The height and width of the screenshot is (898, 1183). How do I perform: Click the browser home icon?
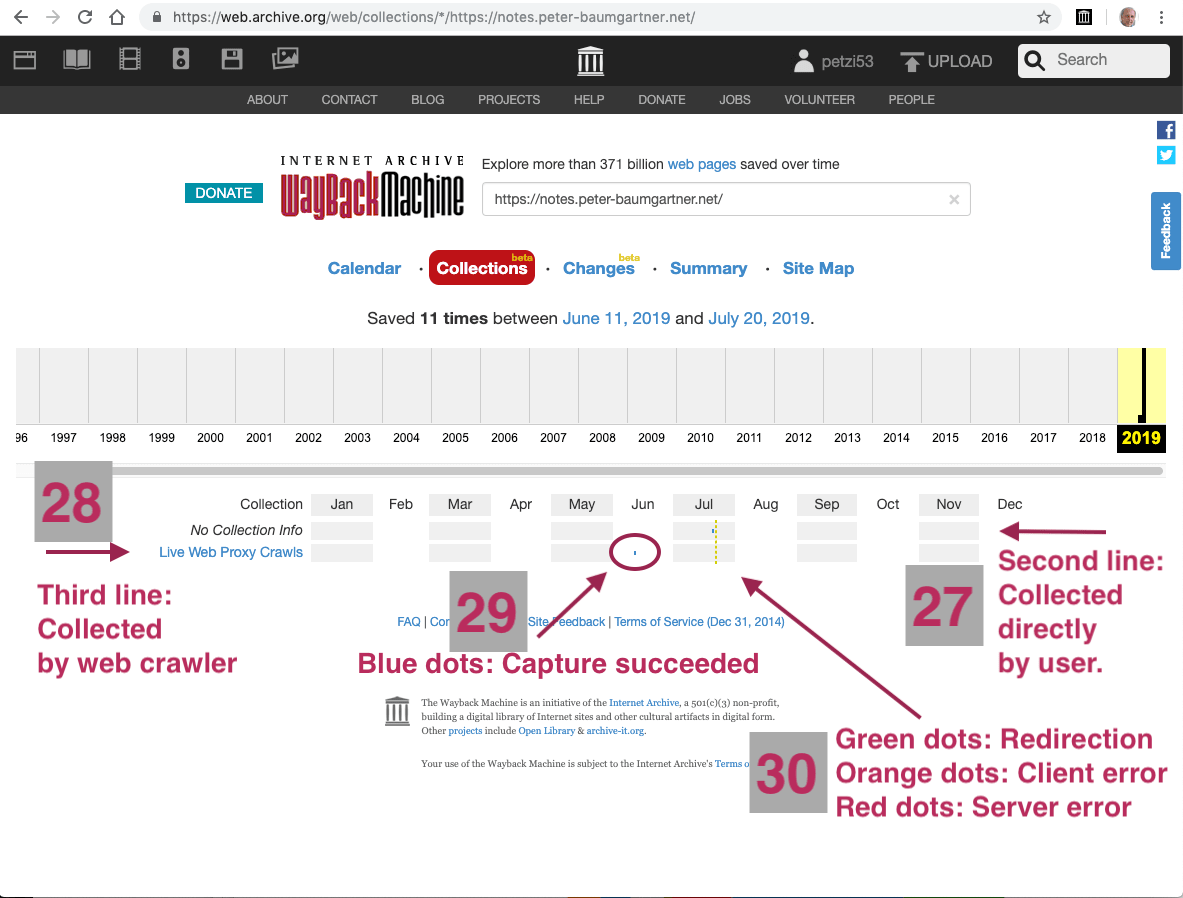[x=118, y=17]
